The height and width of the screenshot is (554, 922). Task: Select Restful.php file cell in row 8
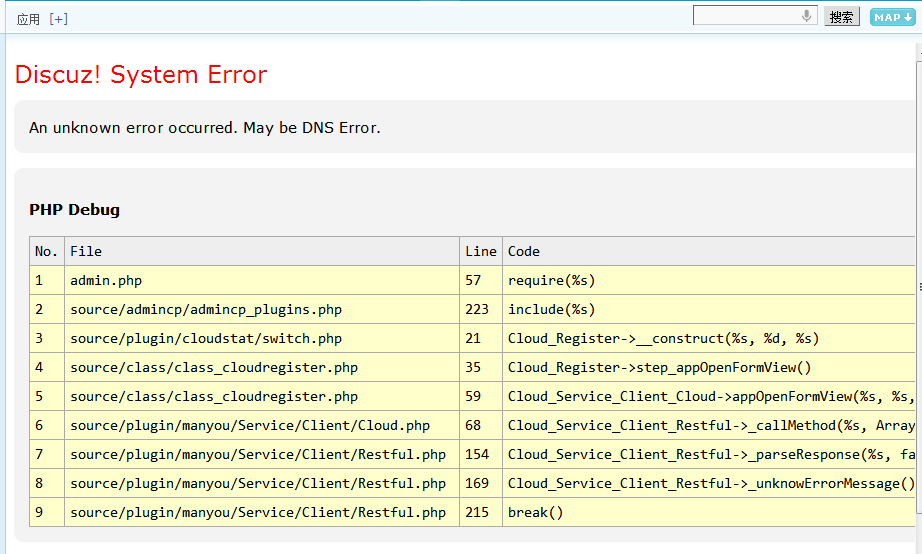tap(262, 483)
